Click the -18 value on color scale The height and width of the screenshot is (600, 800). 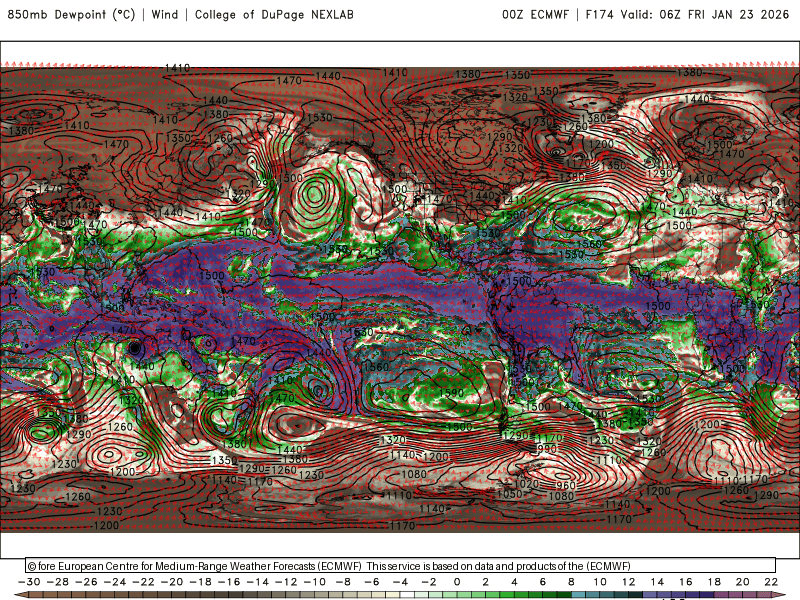point(201,582)
